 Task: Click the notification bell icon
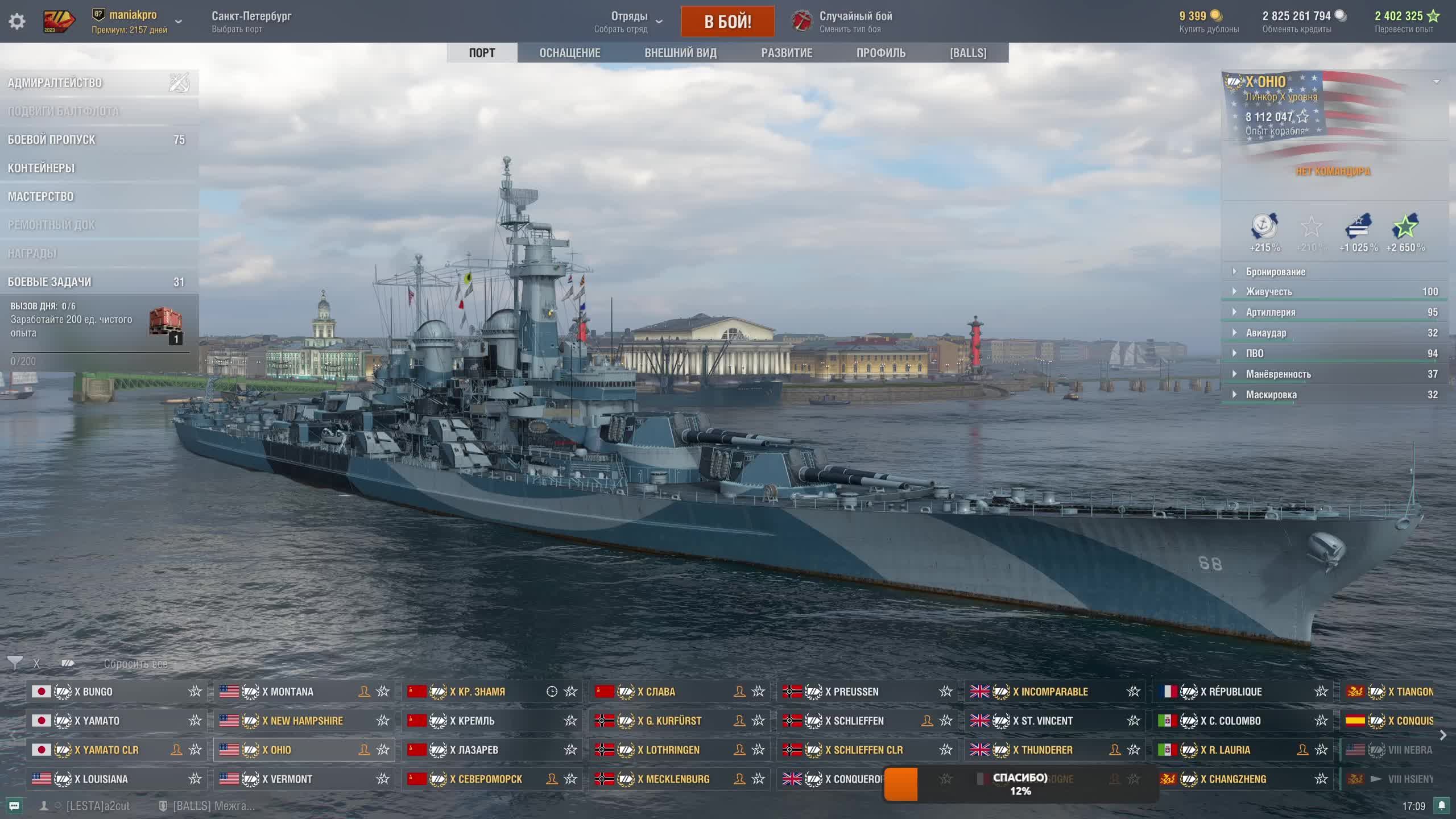(x=1441, y=805)
